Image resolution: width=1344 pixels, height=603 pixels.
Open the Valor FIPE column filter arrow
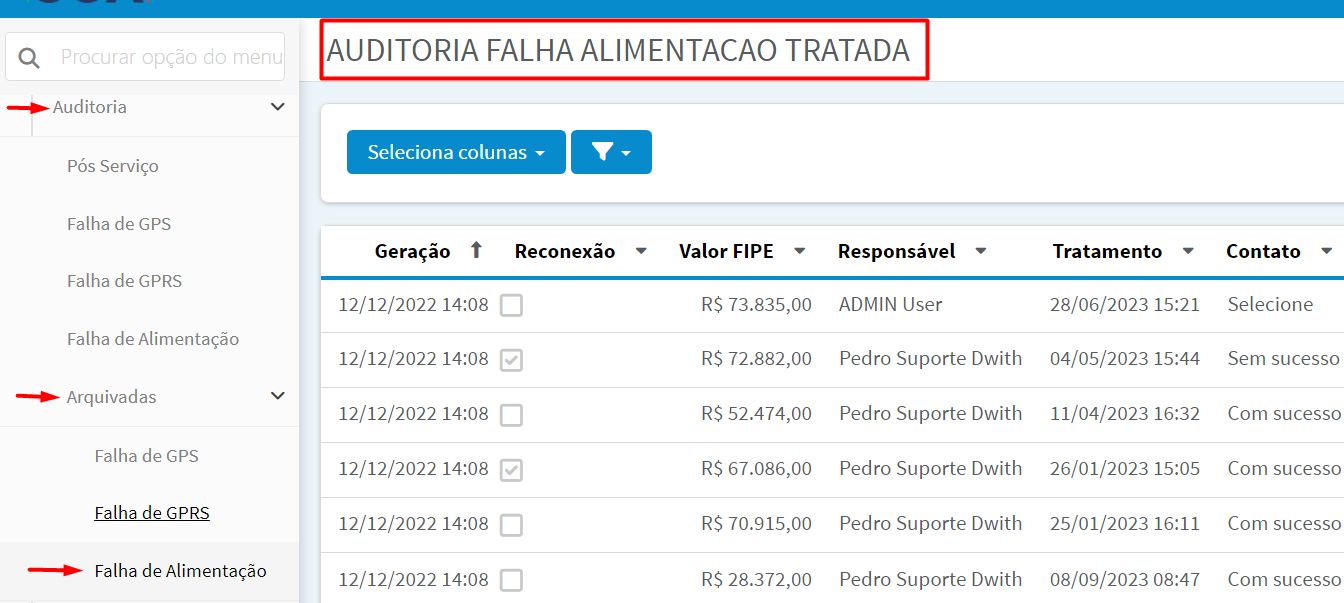point(799,251)
